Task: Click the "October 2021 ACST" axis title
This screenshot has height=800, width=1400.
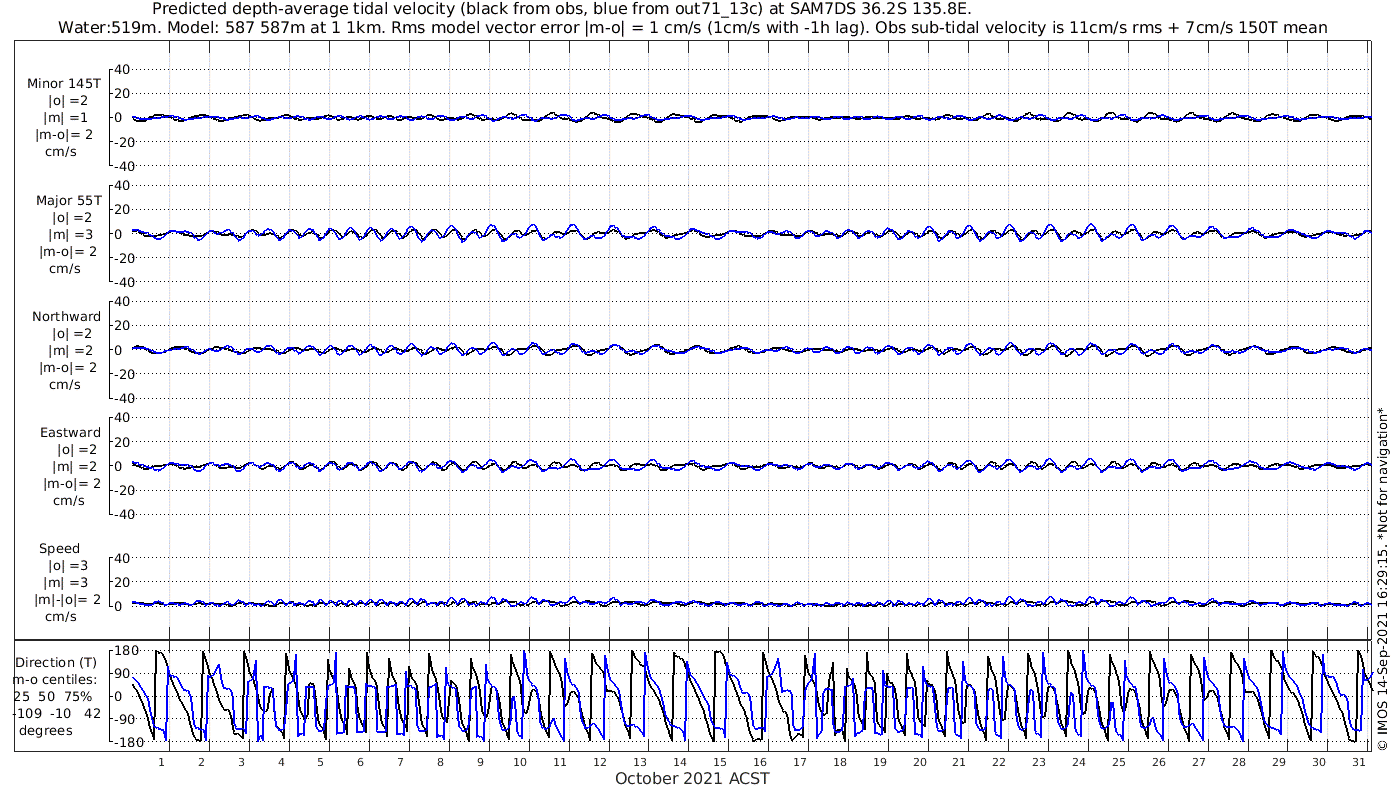Action: point(692,778)
